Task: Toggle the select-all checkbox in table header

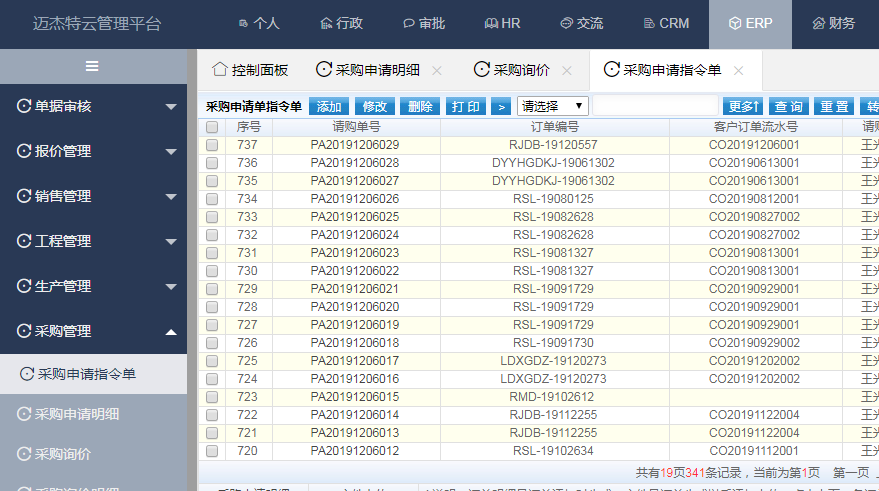Action: [212, 127]
